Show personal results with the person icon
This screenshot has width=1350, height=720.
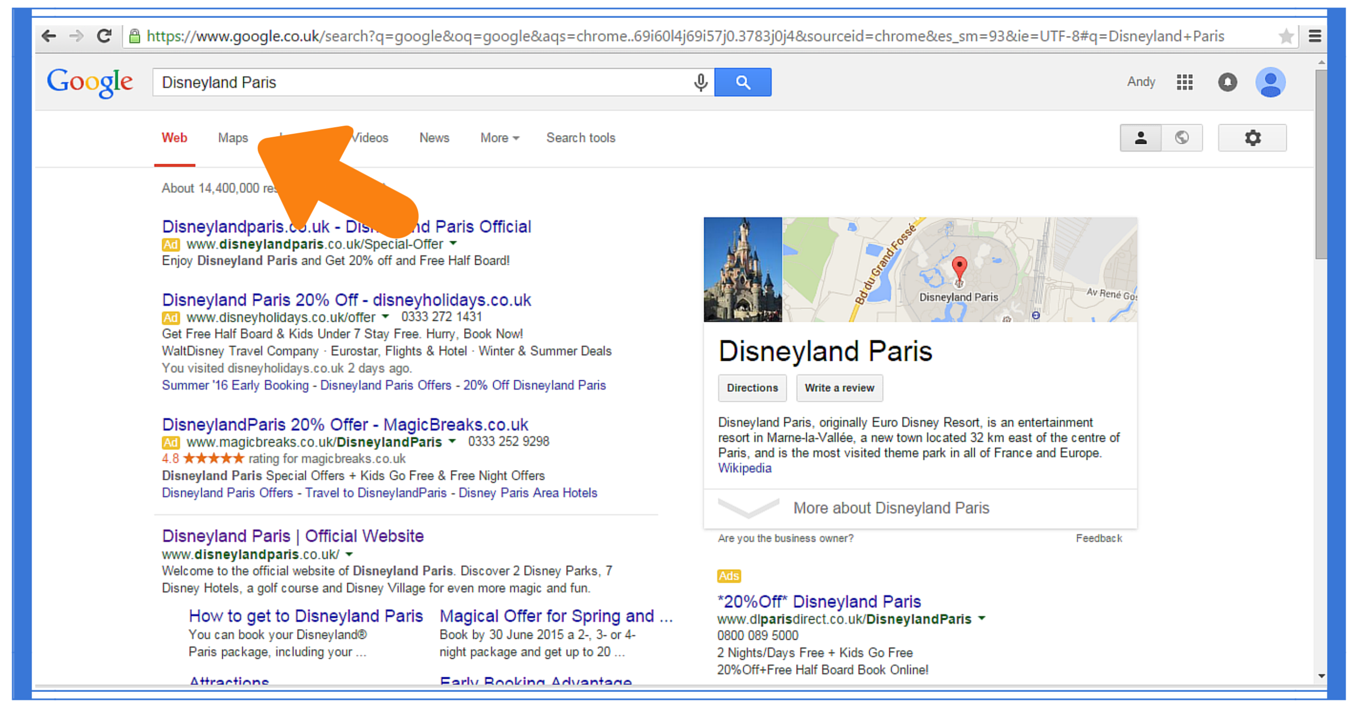click(1140, 138)
